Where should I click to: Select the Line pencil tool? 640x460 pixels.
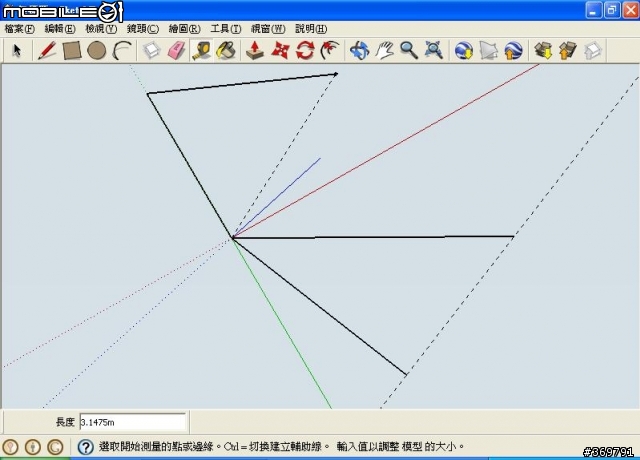point(47,51)
